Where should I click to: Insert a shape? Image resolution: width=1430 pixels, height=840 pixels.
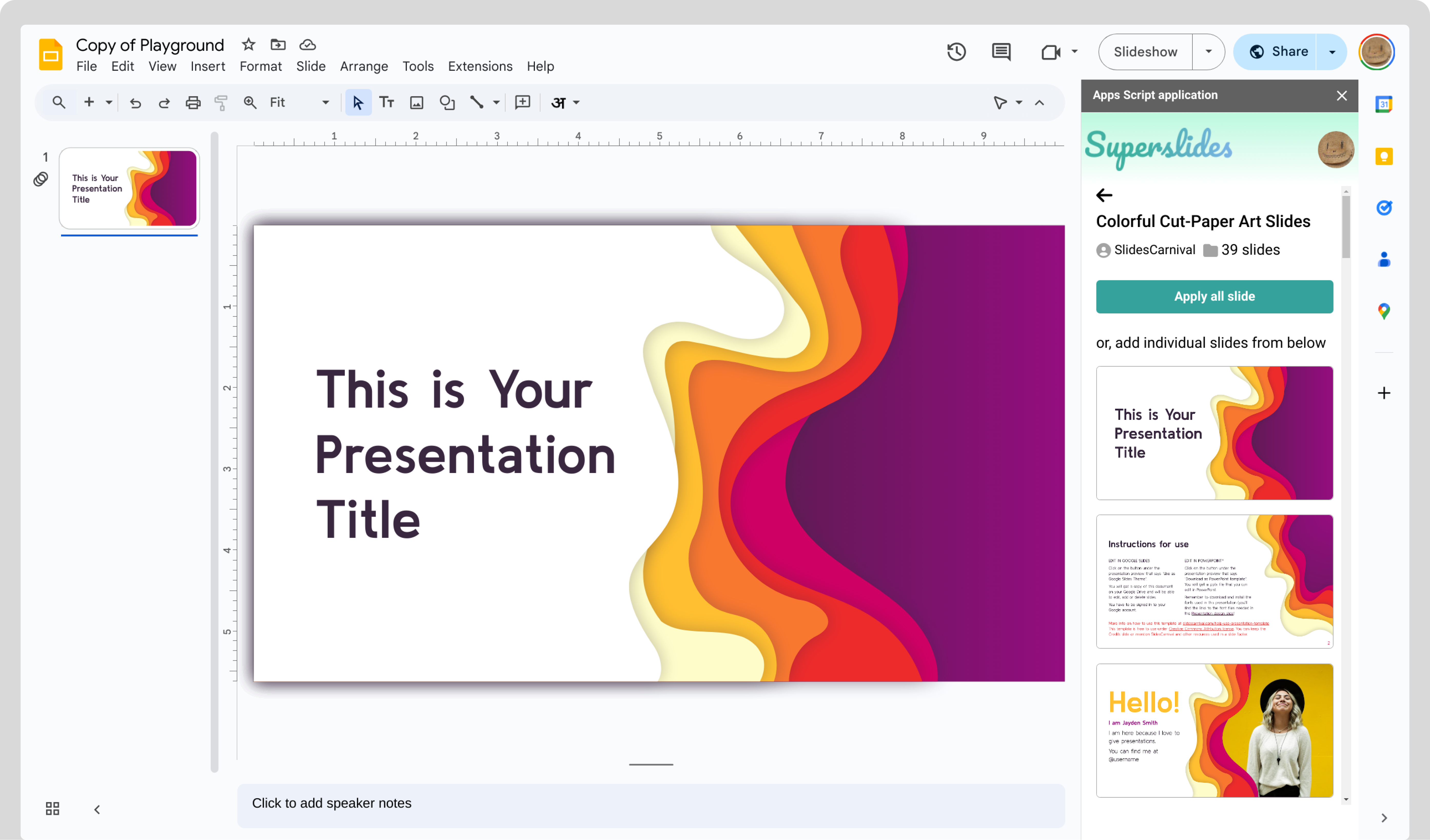pyautogui.click(x=447, y=102)
